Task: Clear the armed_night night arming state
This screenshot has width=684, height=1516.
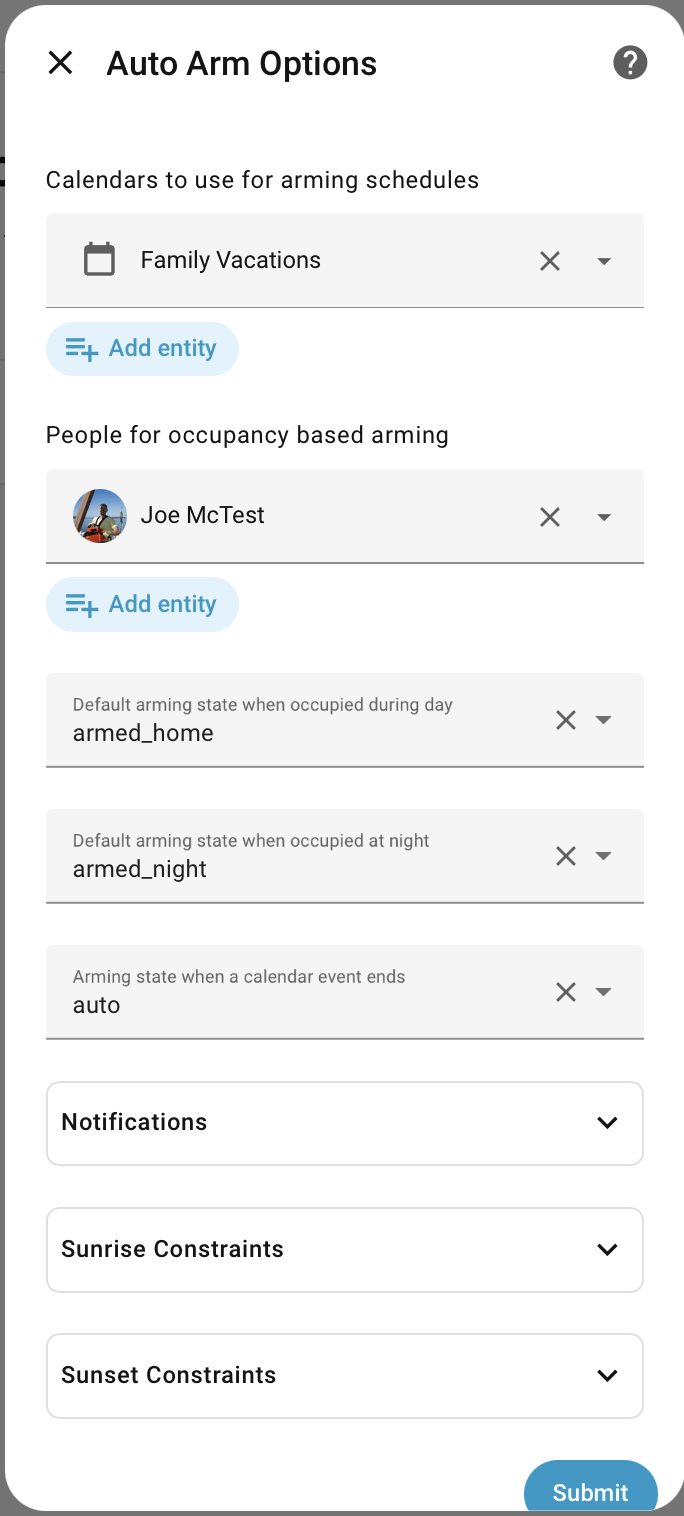Action: coord(565,855)
